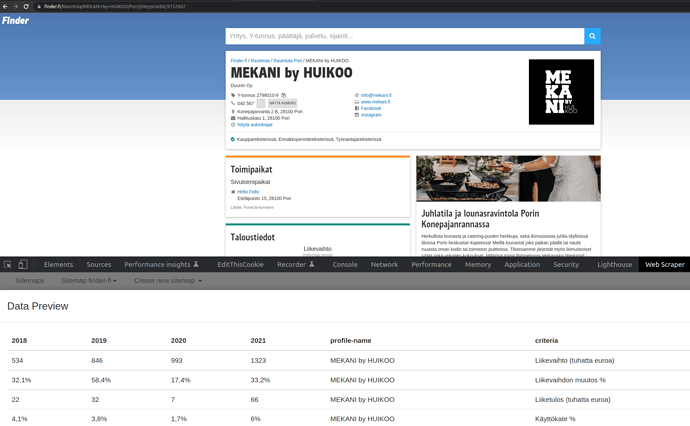Click the Hello Fello link
The height and width of the screenshot is (426, 690).
tap(248, 192)
